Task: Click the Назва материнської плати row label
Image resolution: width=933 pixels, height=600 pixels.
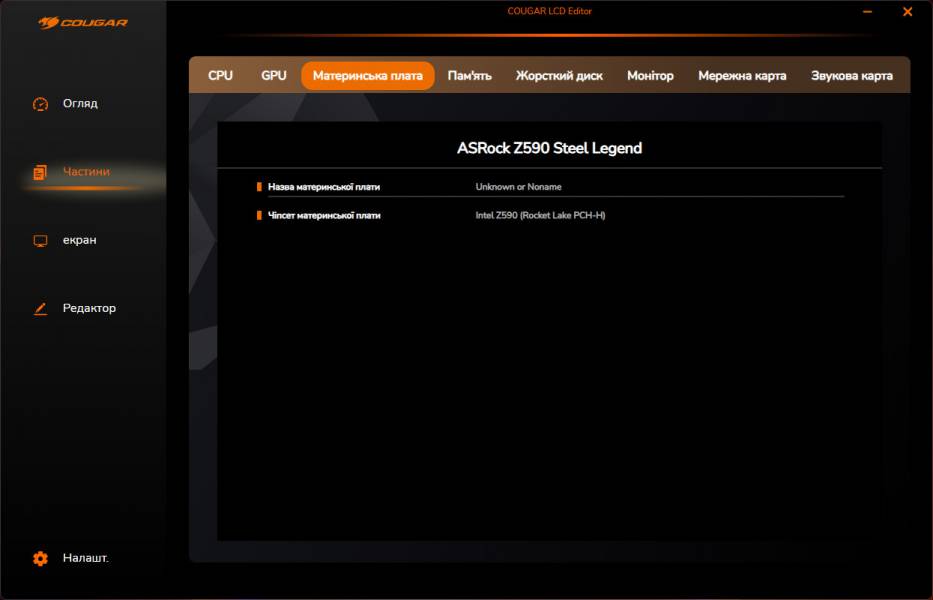Action: tap(323, 187)
